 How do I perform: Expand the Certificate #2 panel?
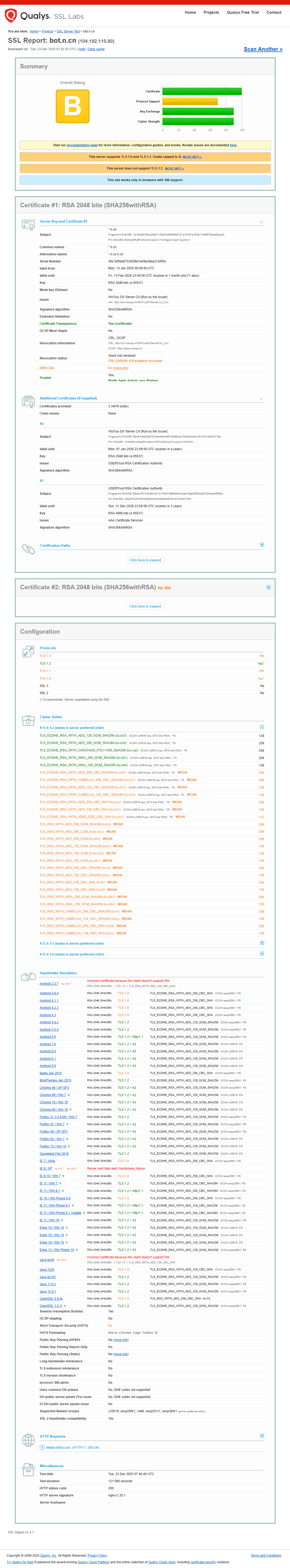point(268,587)
